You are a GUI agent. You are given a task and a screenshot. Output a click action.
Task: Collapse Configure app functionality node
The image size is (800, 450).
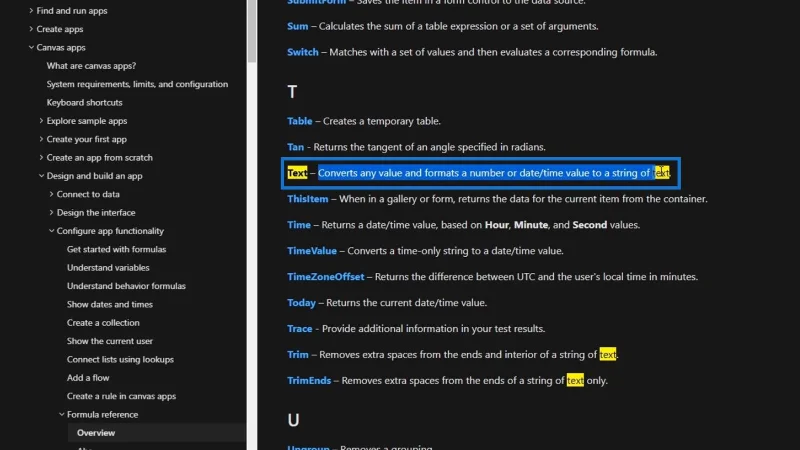tap(52, 231)
